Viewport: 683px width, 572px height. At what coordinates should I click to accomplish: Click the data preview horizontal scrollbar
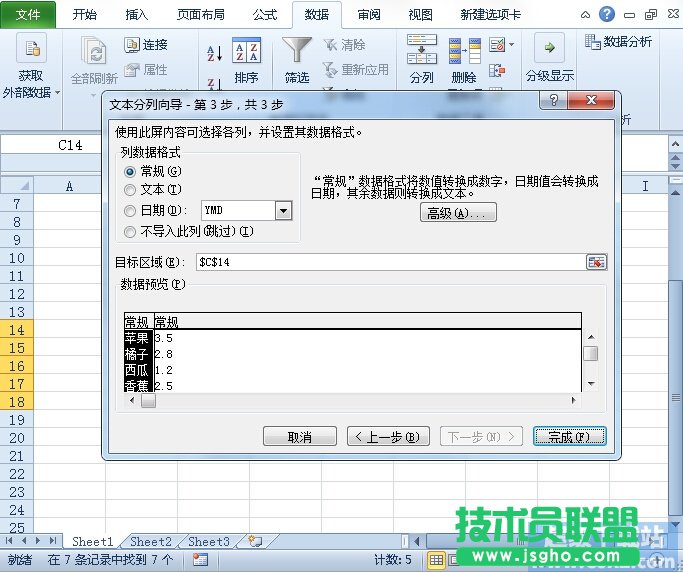click(360, 401)
